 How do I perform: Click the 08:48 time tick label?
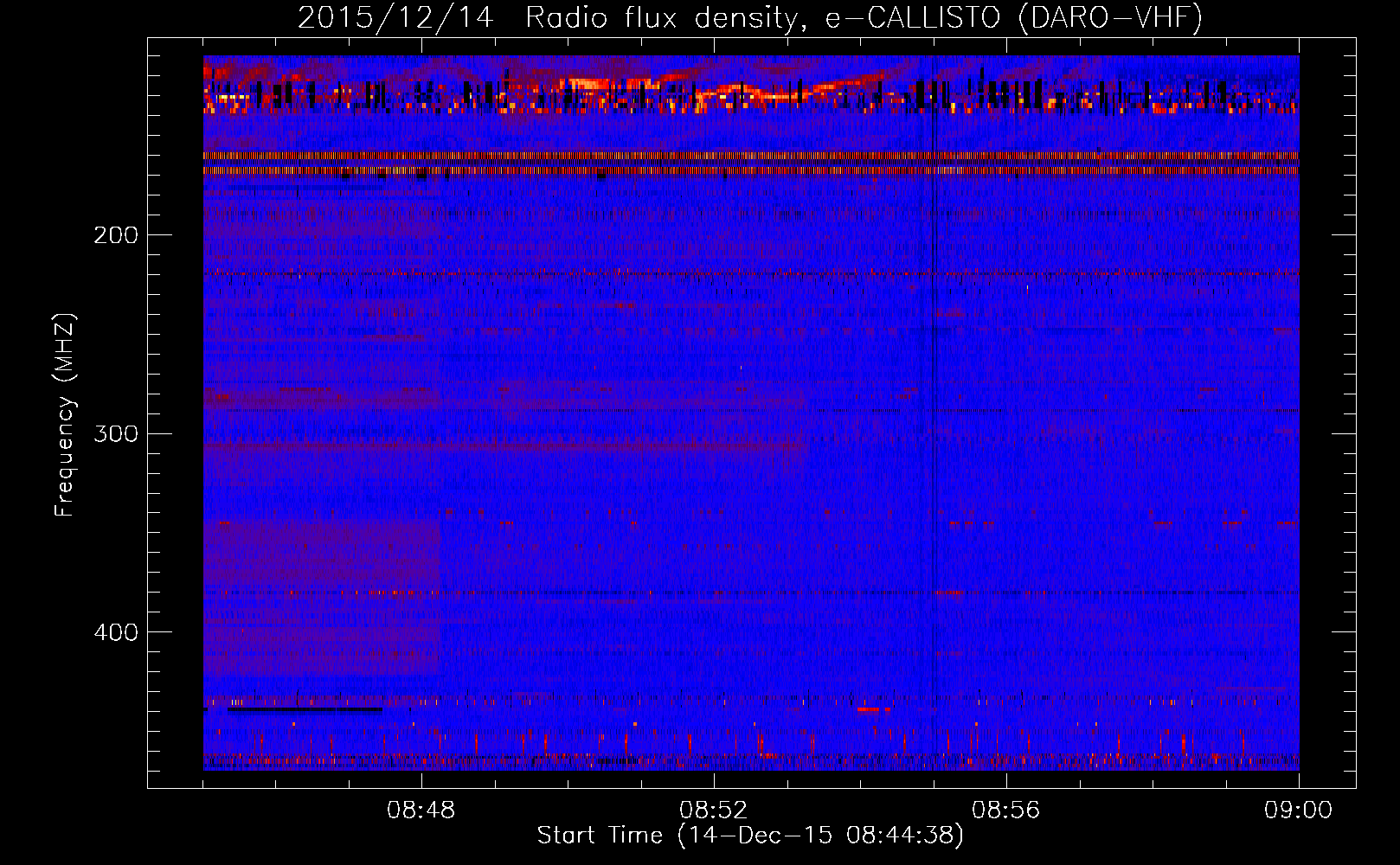[x=421, y=811]
